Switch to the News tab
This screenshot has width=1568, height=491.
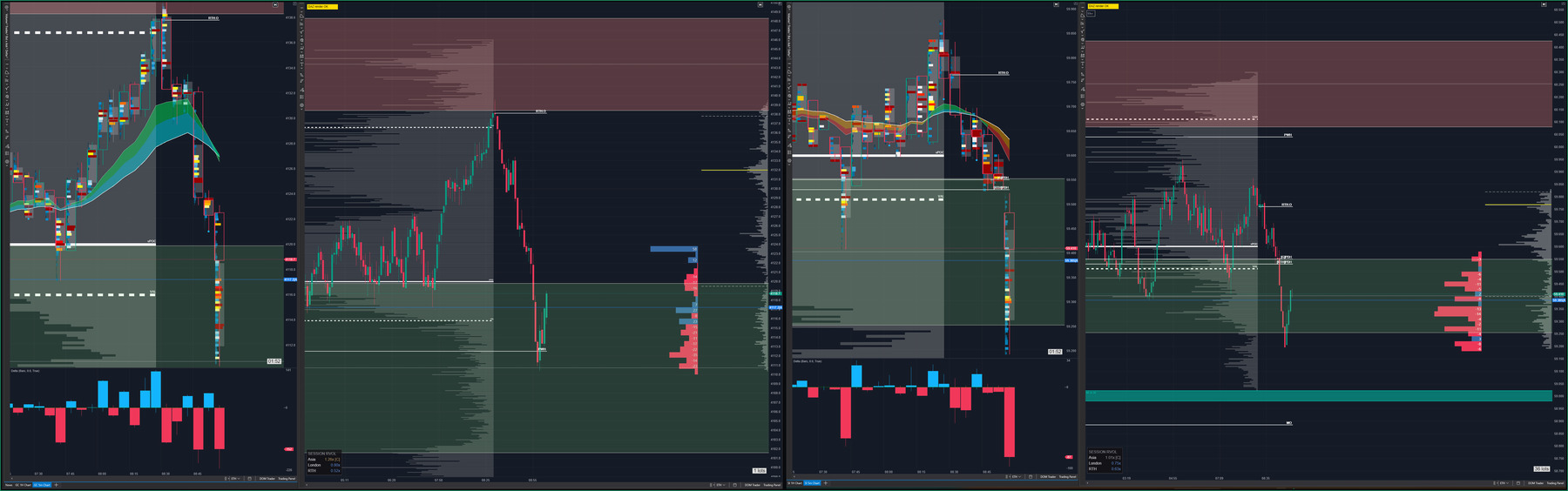9,485
